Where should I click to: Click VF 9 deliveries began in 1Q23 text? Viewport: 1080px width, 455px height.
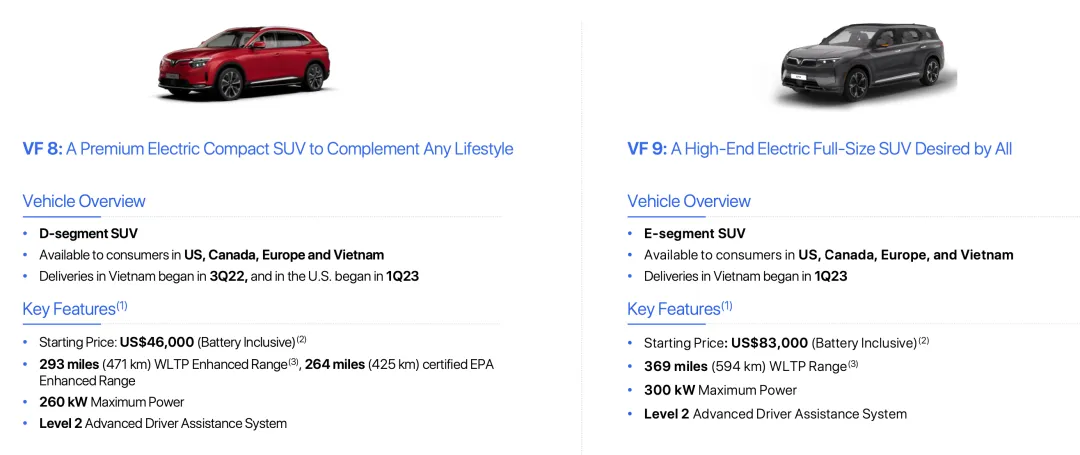(x=745, y=276)
